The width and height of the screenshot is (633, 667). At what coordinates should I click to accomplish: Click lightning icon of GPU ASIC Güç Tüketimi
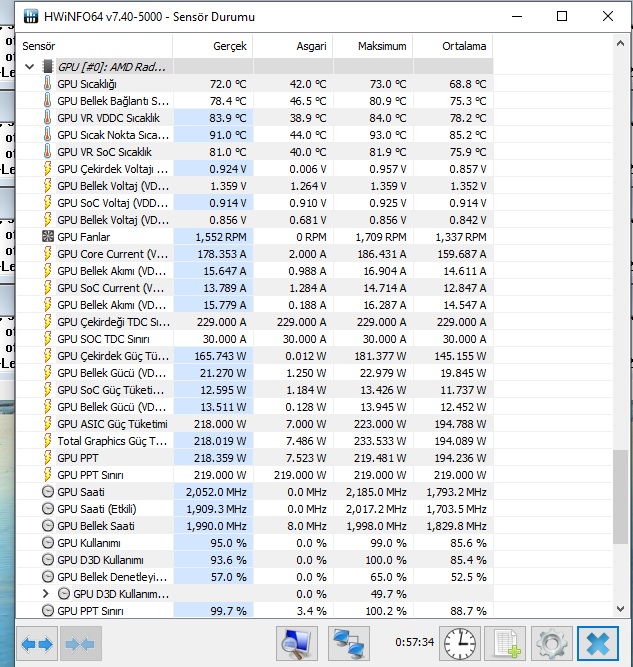click(x=48, y=424)
